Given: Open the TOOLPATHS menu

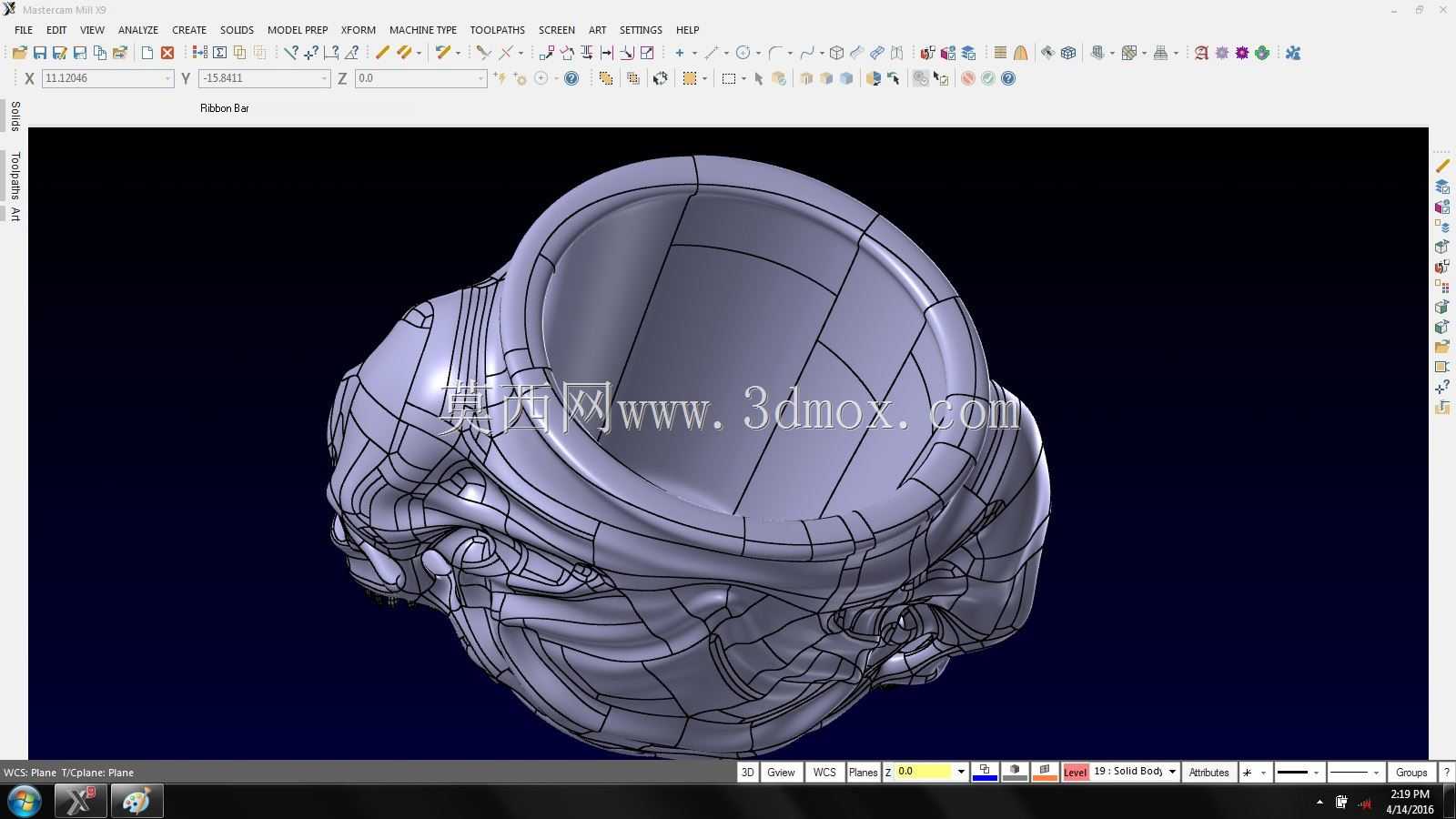Looking at the screenshot, I should point(498,30).
